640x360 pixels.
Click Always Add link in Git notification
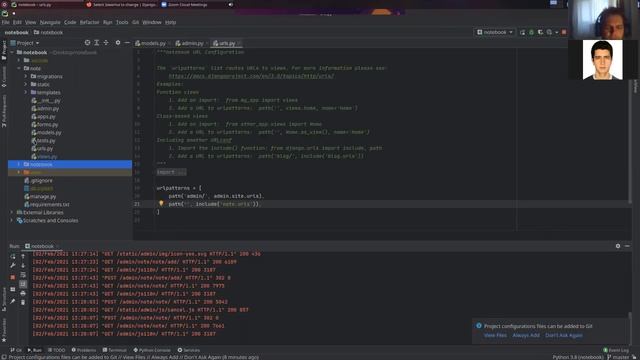526,335
